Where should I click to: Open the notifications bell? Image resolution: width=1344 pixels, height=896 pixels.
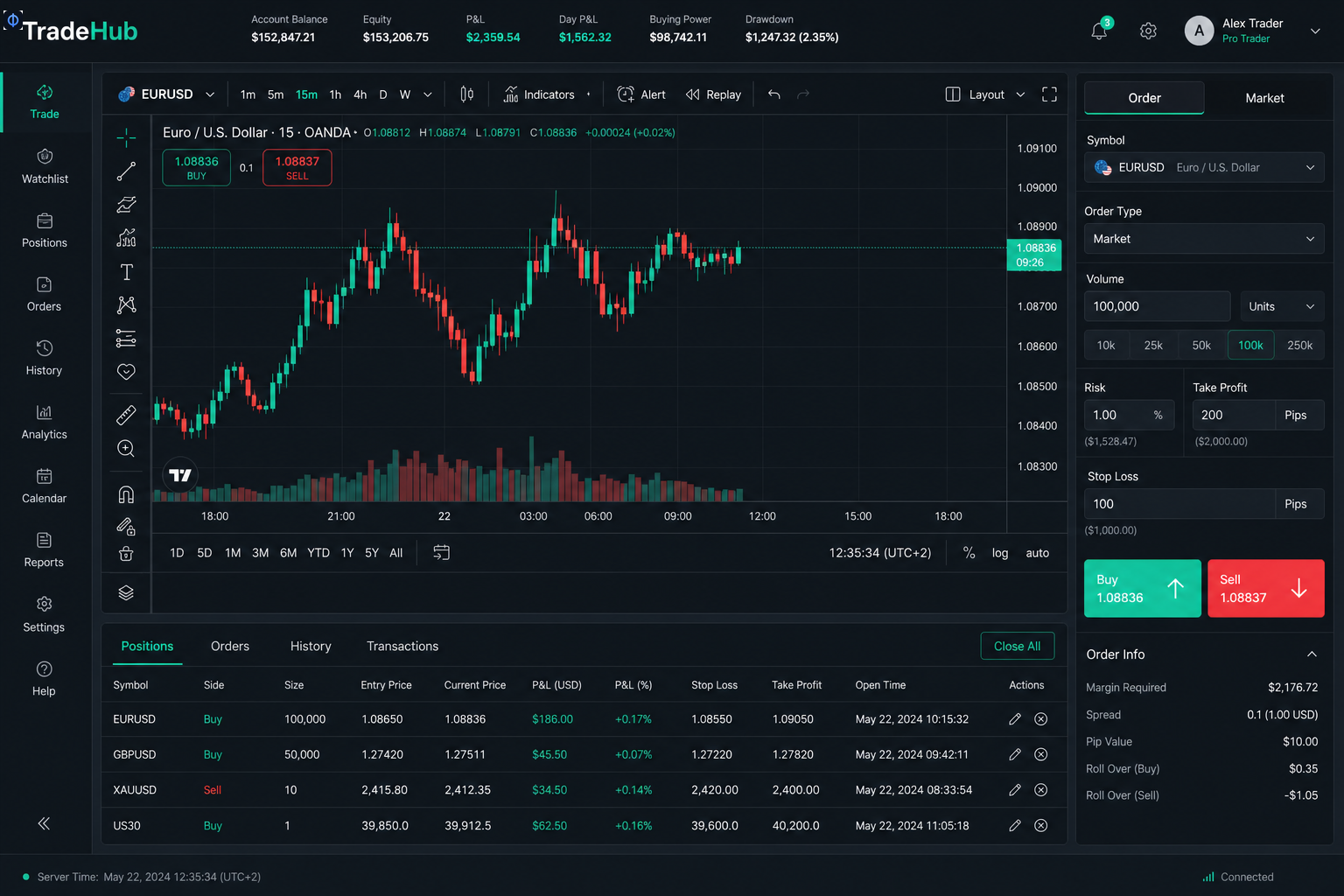point(1099,31)
